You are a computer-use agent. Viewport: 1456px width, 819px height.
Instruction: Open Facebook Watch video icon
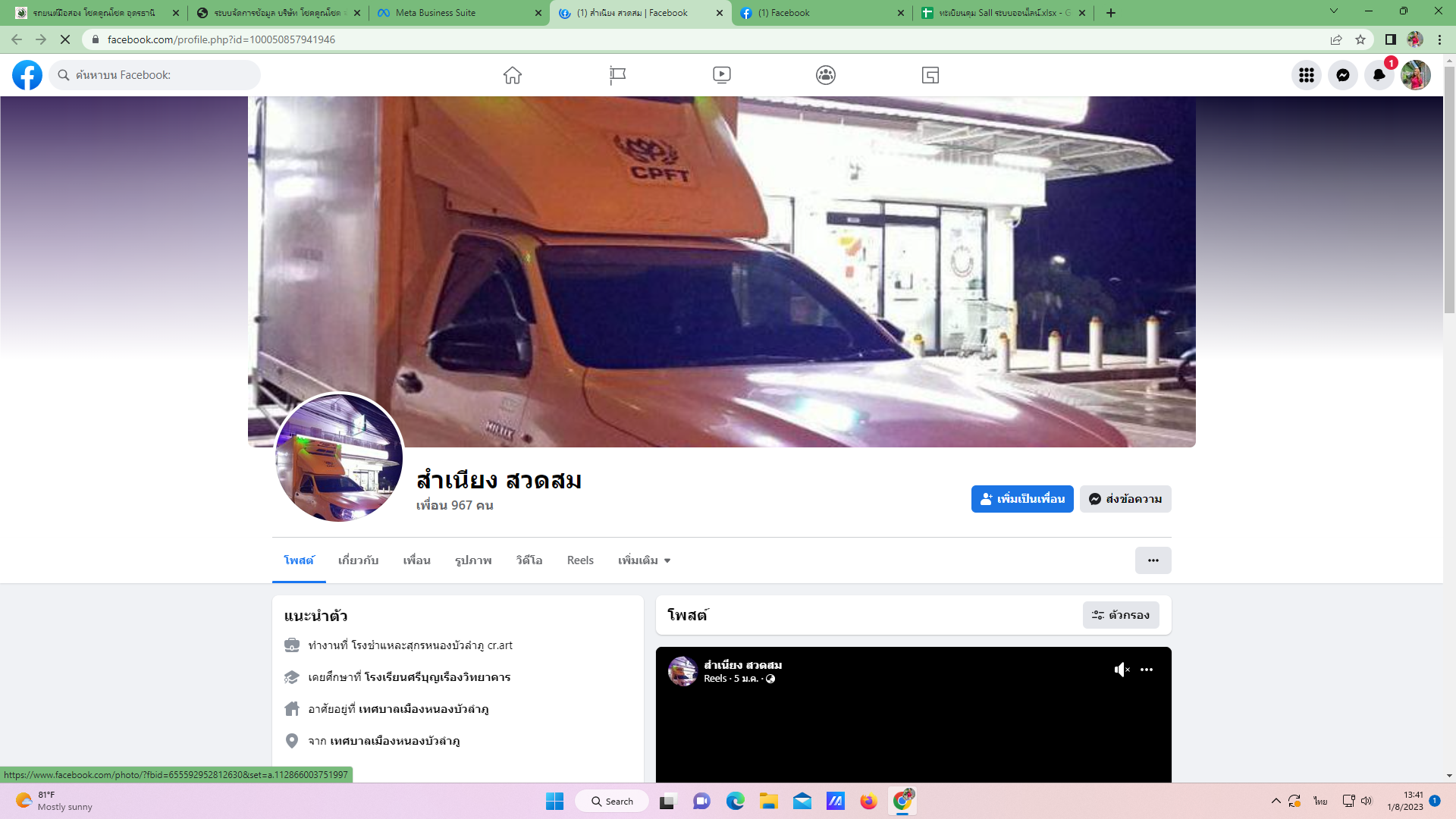pyautogui.click(x=721, y=75)
